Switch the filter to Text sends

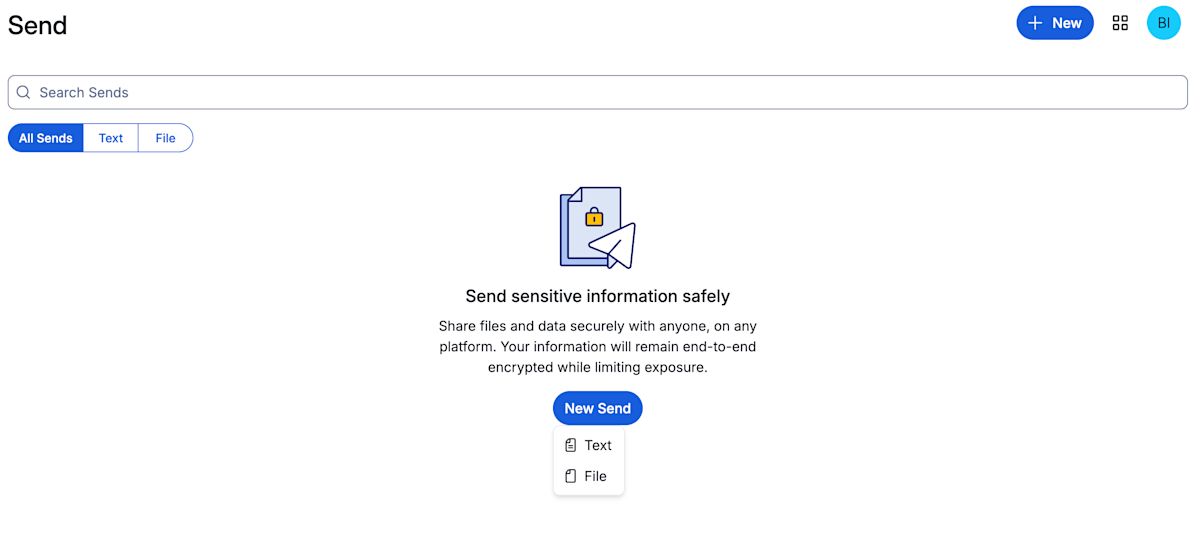pos(111,138)
